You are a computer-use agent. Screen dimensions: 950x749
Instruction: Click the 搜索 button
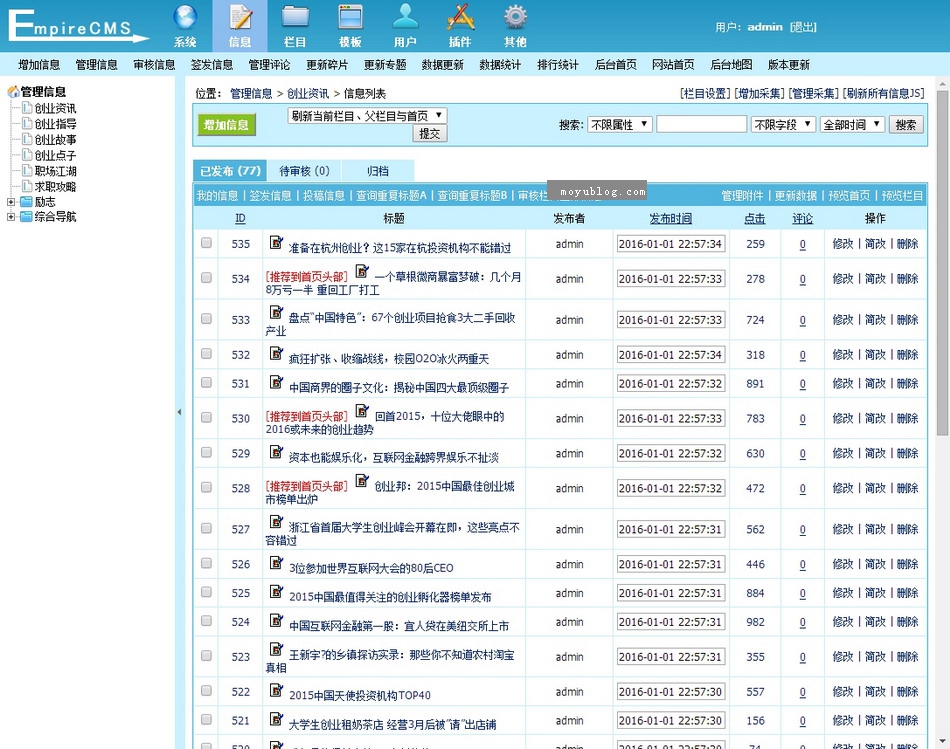906,125
